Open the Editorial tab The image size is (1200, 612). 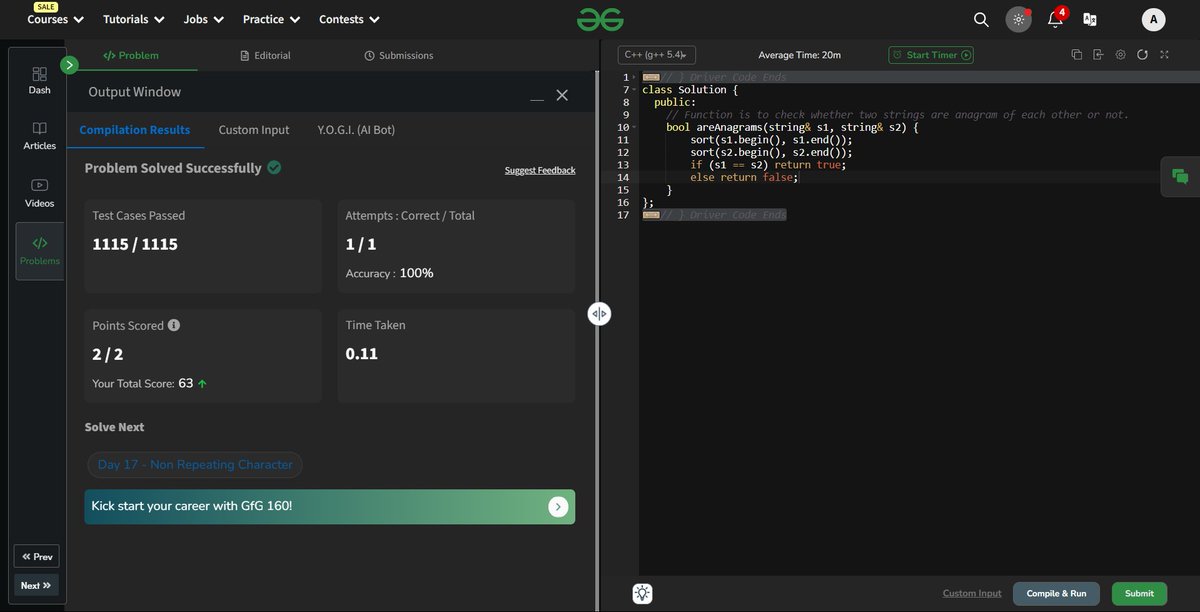(266, 55)
